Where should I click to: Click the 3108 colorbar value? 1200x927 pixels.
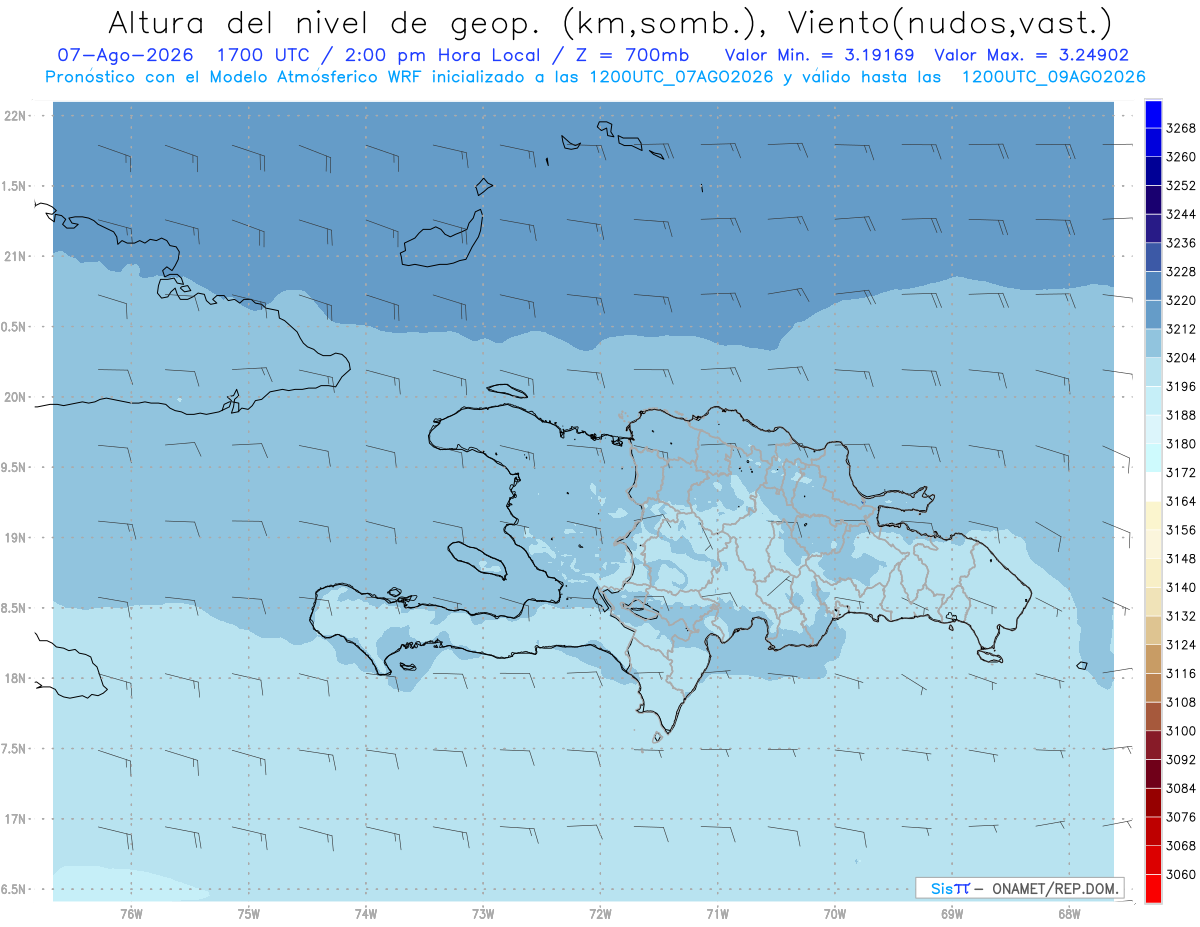[1181, 702]
